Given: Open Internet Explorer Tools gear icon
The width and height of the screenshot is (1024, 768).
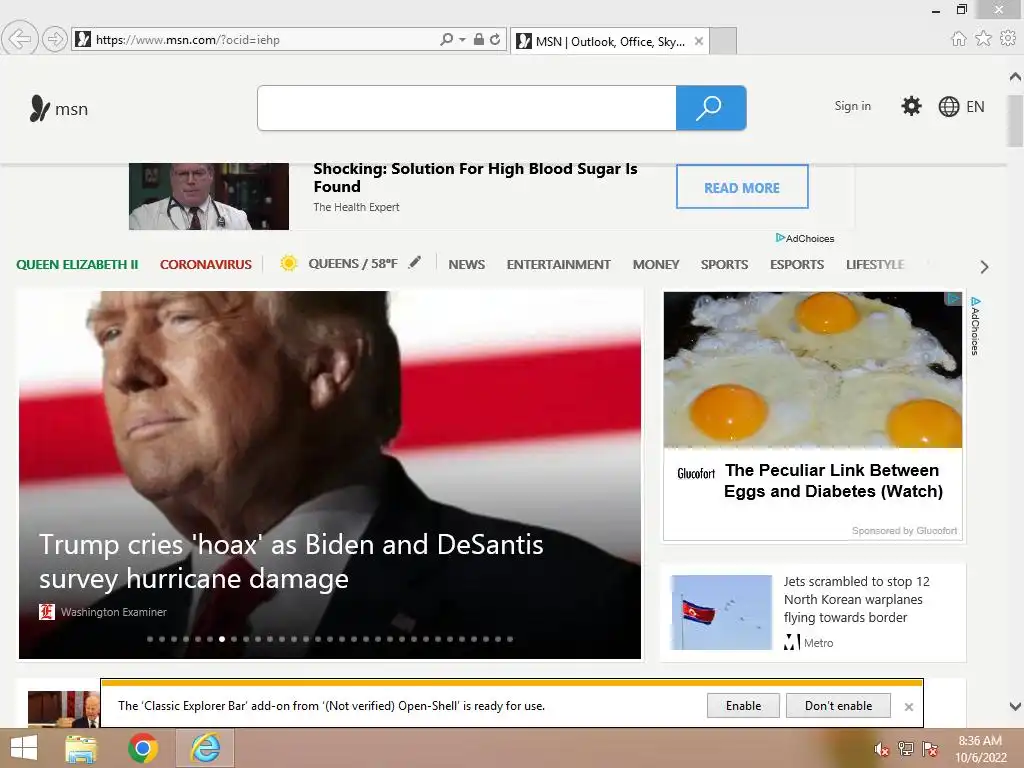Looking at the screenshot, I should click(1008, 39).
